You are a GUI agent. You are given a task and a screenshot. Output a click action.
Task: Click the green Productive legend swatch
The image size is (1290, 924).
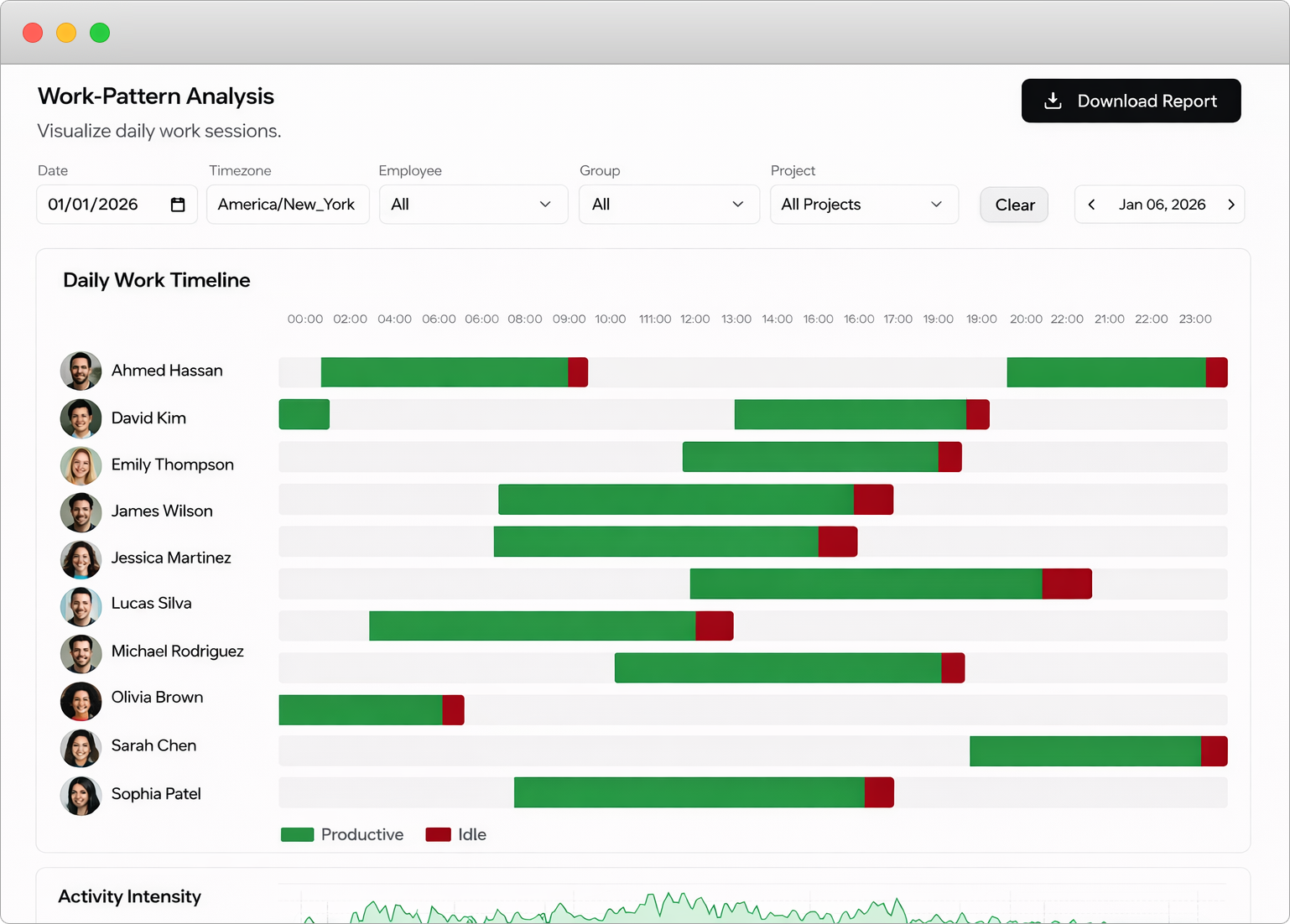coord(297,835)
